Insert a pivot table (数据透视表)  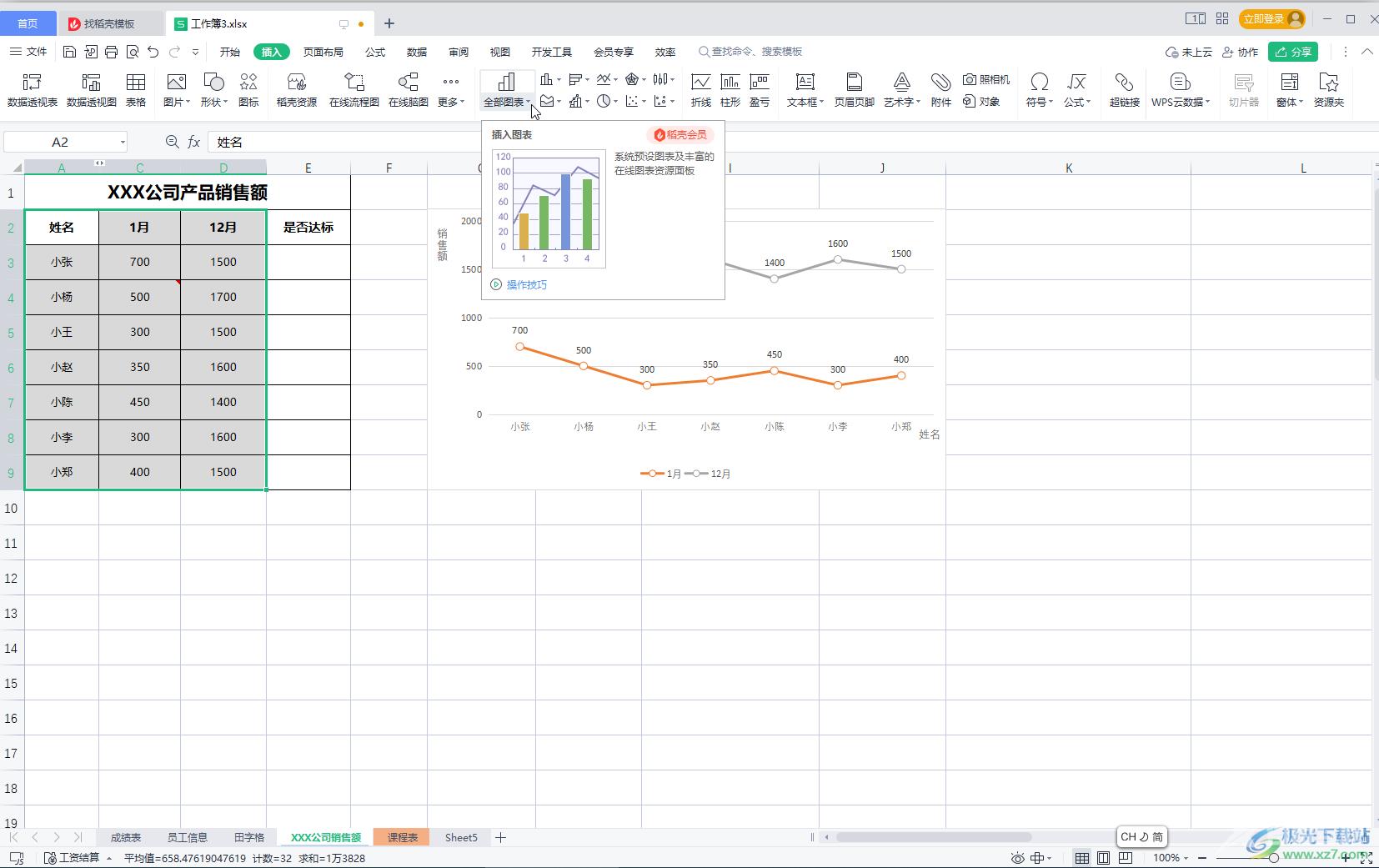(x=33, y=90)
